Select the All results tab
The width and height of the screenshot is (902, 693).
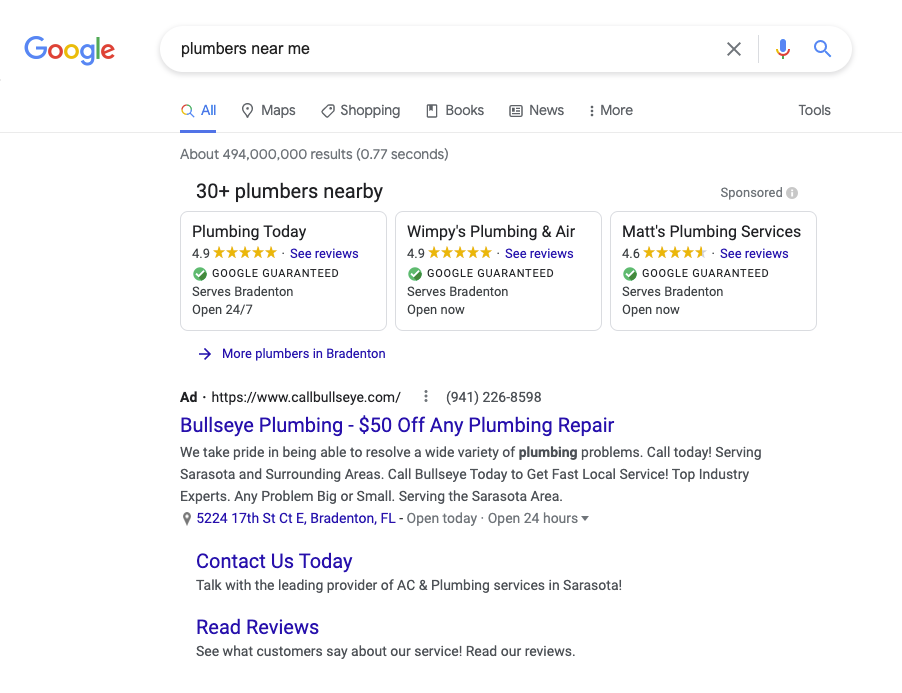(198, 110)
